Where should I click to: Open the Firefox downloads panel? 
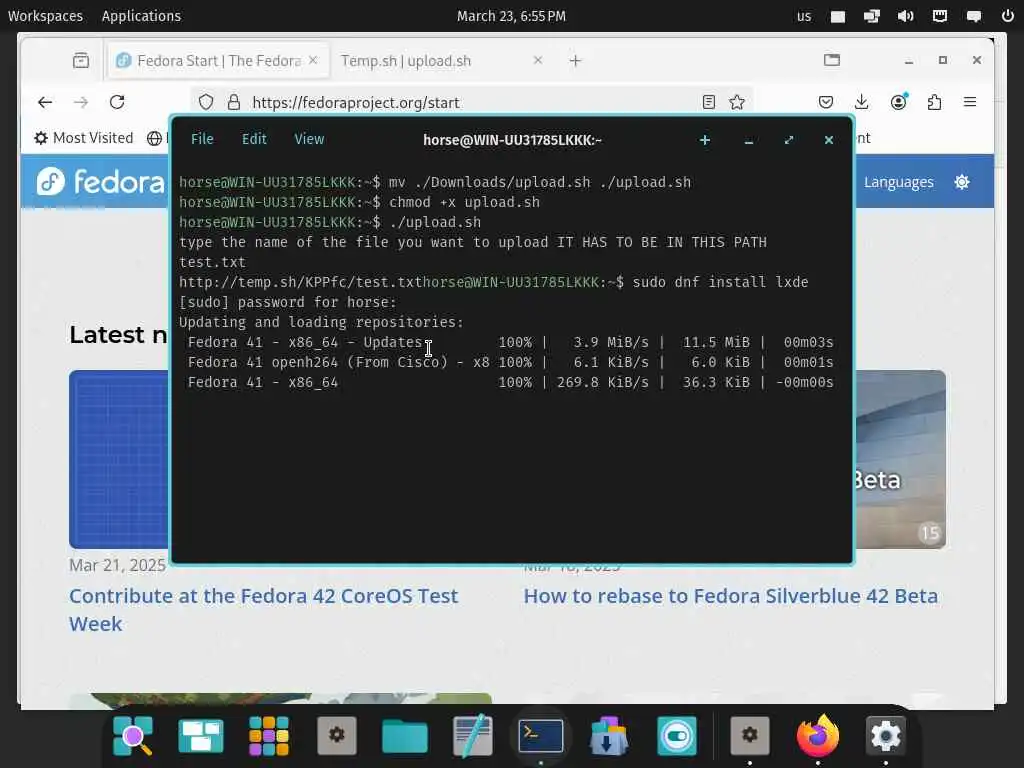(861, 103)
